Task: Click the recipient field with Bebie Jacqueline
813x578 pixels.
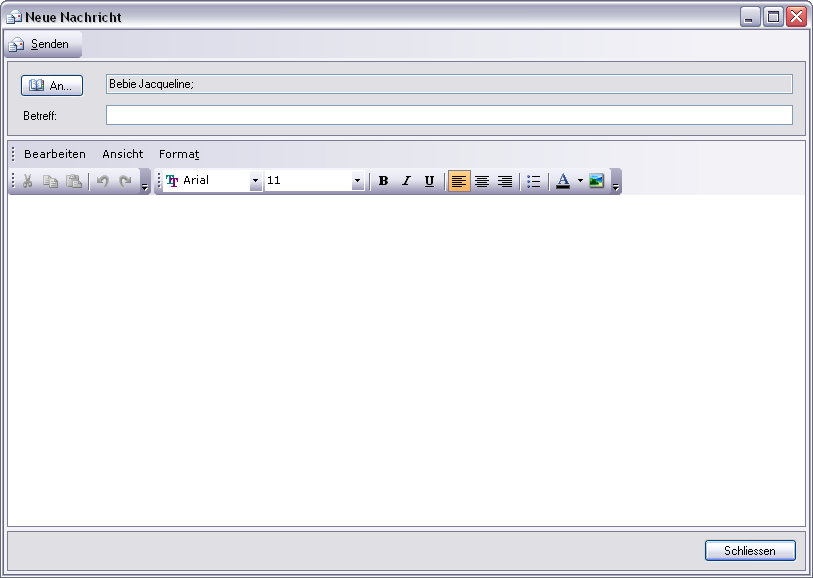Action: coord(449,84)
